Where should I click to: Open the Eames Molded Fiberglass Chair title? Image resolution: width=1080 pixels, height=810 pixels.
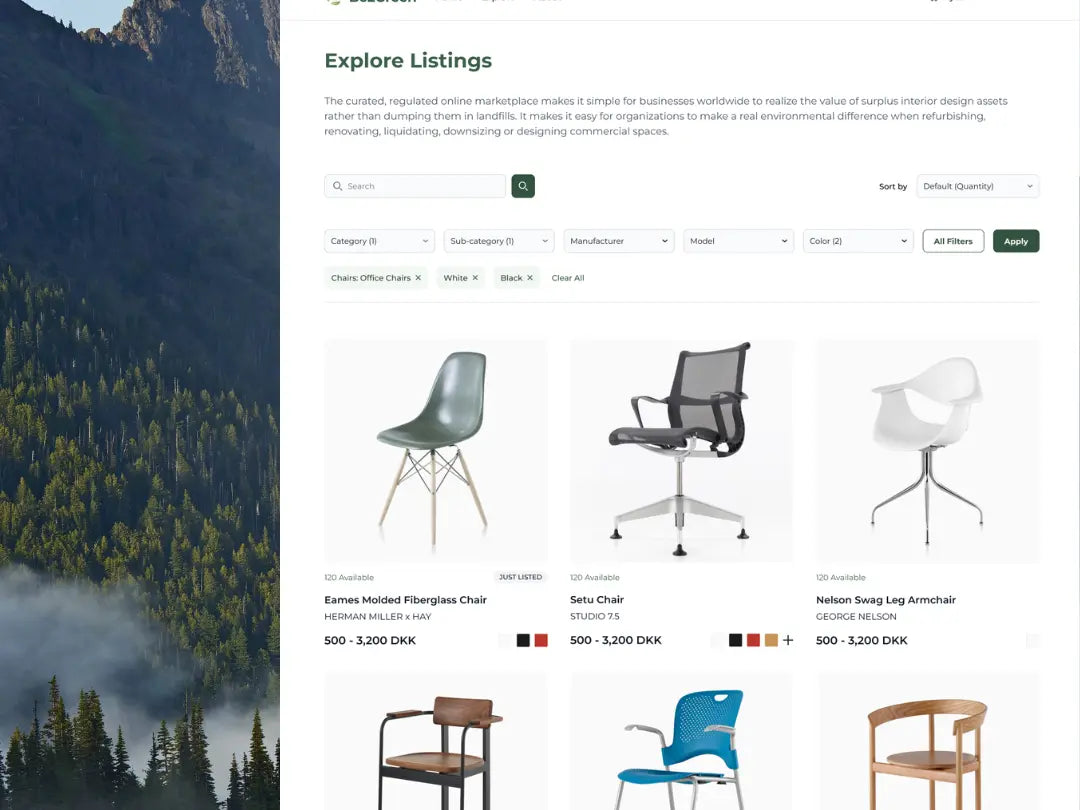[406, 600]
